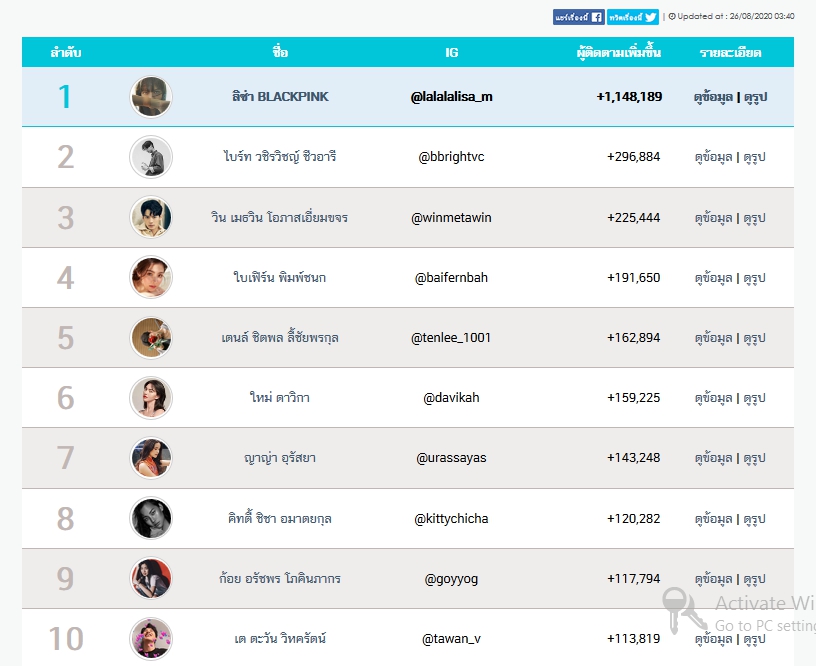Click the IG handle @kittychicha
Screen dimensions: 816x666
(451, 519)
